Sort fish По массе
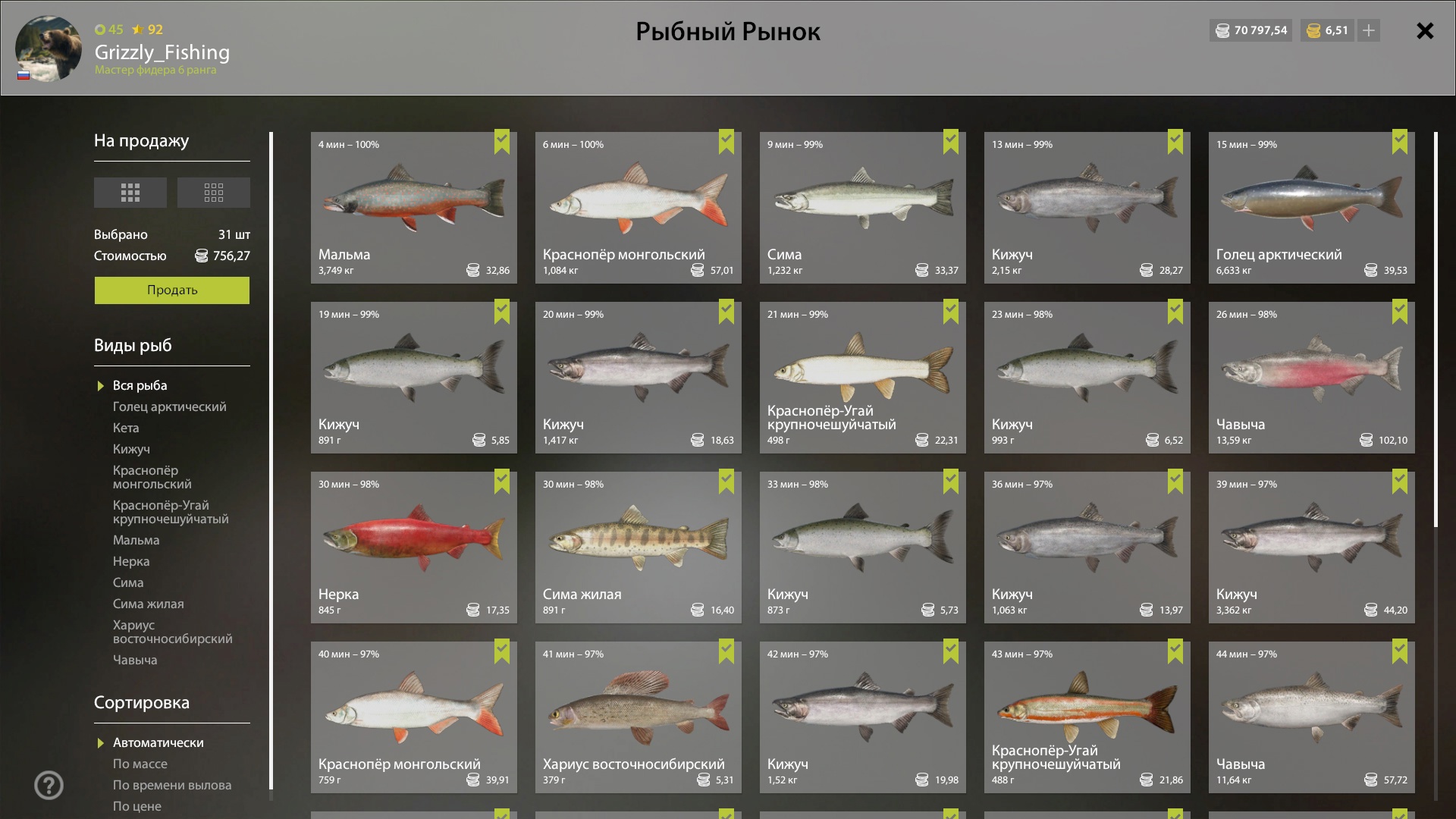The width and height of the screenshot is (1456, 819). pos(140,764)
